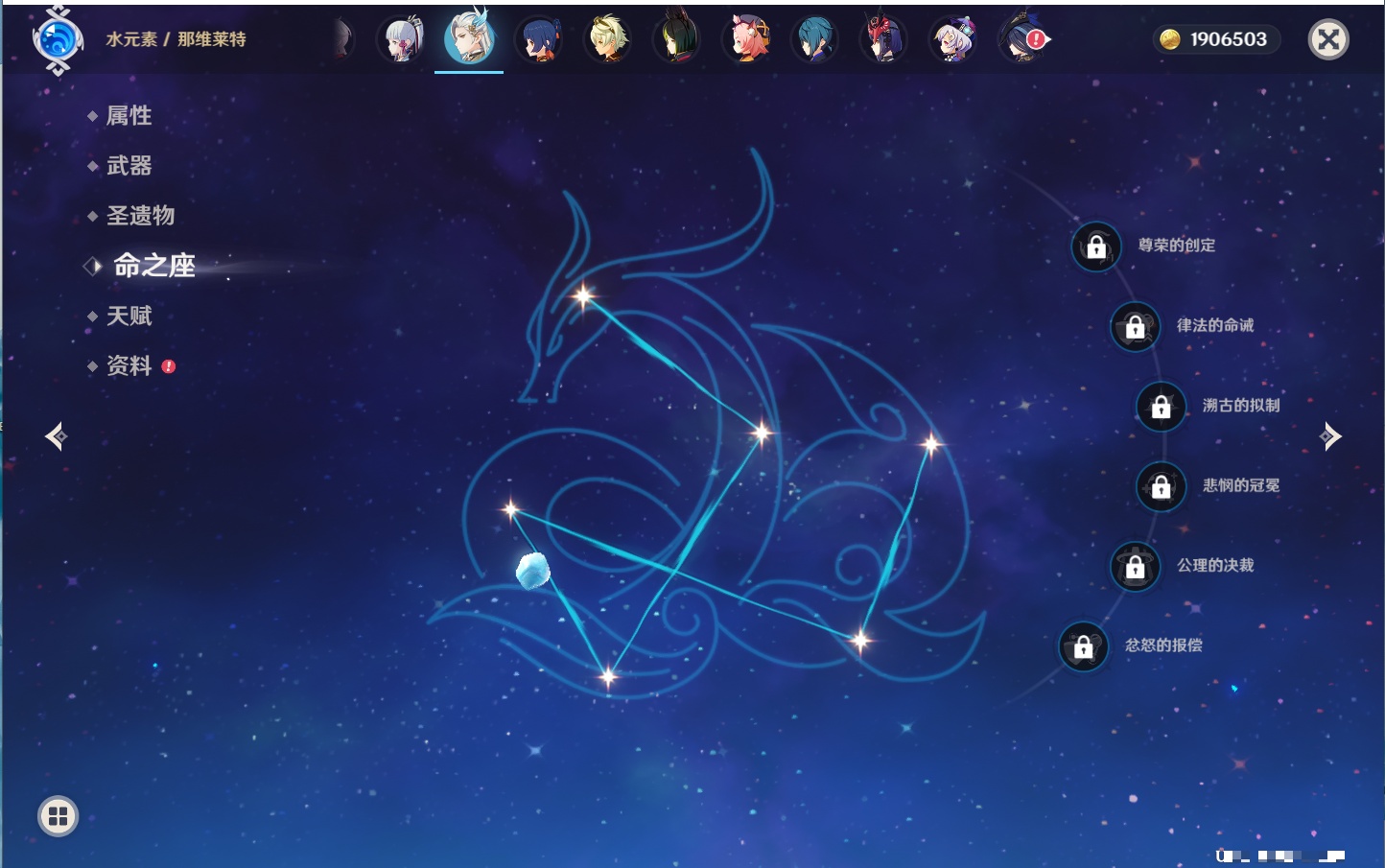
Task: Switch to next character with right arrow
Action: [1330, 436]
